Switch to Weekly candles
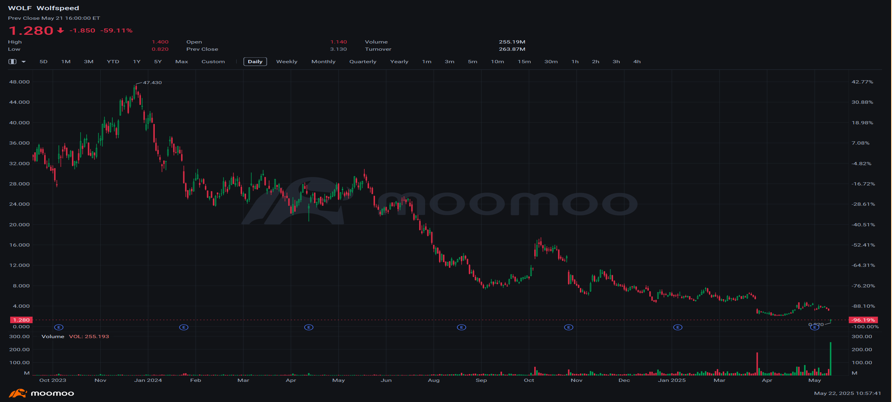This screenshot has width=892, height=402. click(287, 61)
